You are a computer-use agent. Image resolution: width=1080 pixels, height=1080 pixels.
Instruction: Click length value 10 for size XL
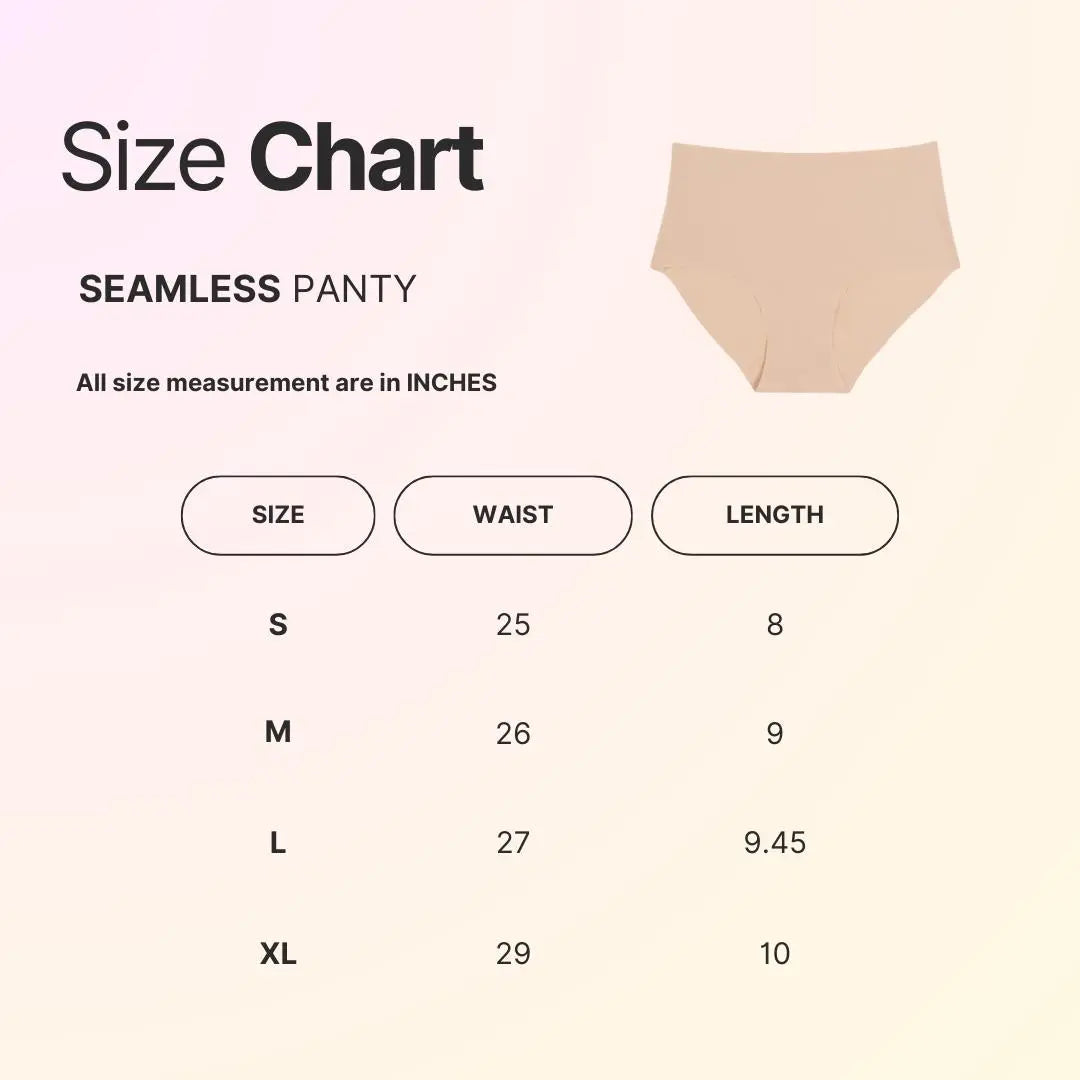(775, 954)
